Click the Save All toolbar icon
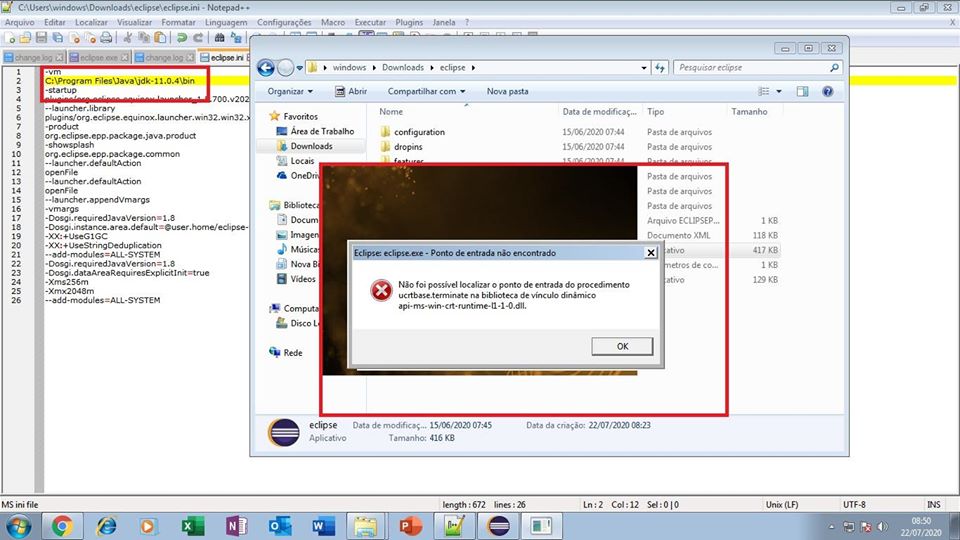This screenshot has height=540, width=960. (x=58, y=38)
